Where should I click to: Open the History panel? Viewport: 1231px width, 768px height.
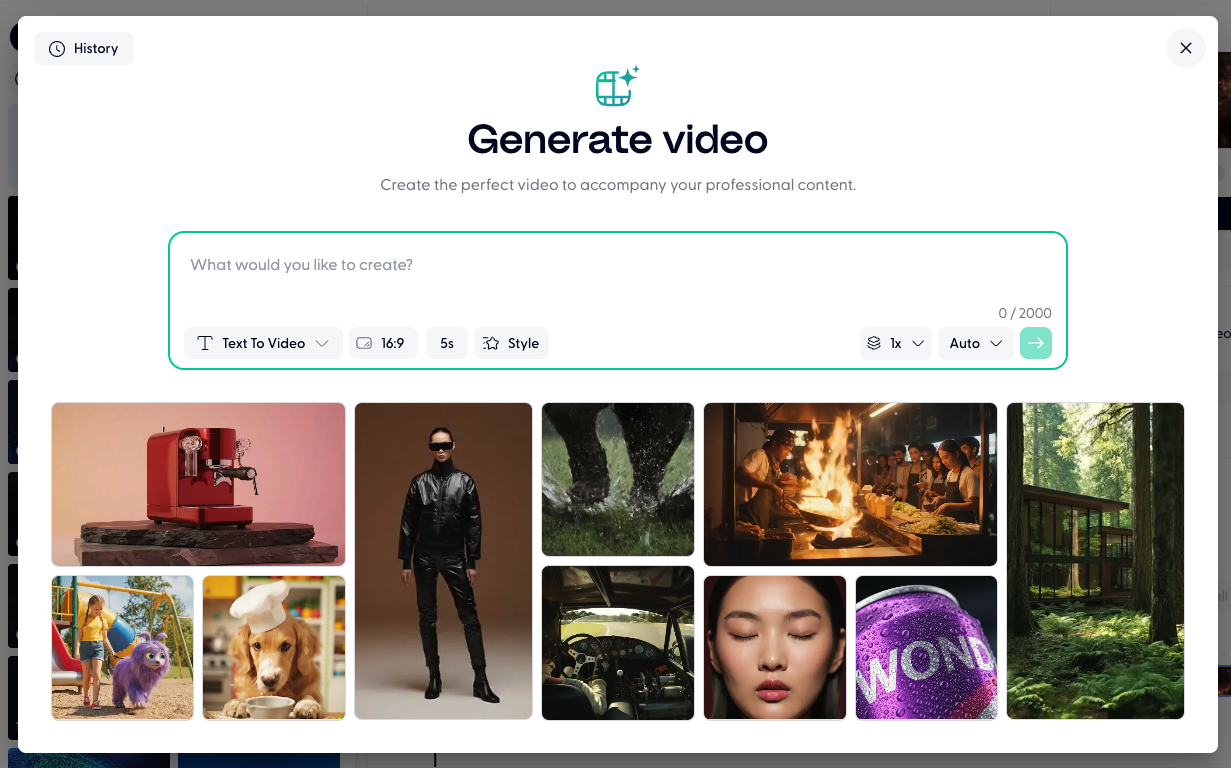coord(84,48)
